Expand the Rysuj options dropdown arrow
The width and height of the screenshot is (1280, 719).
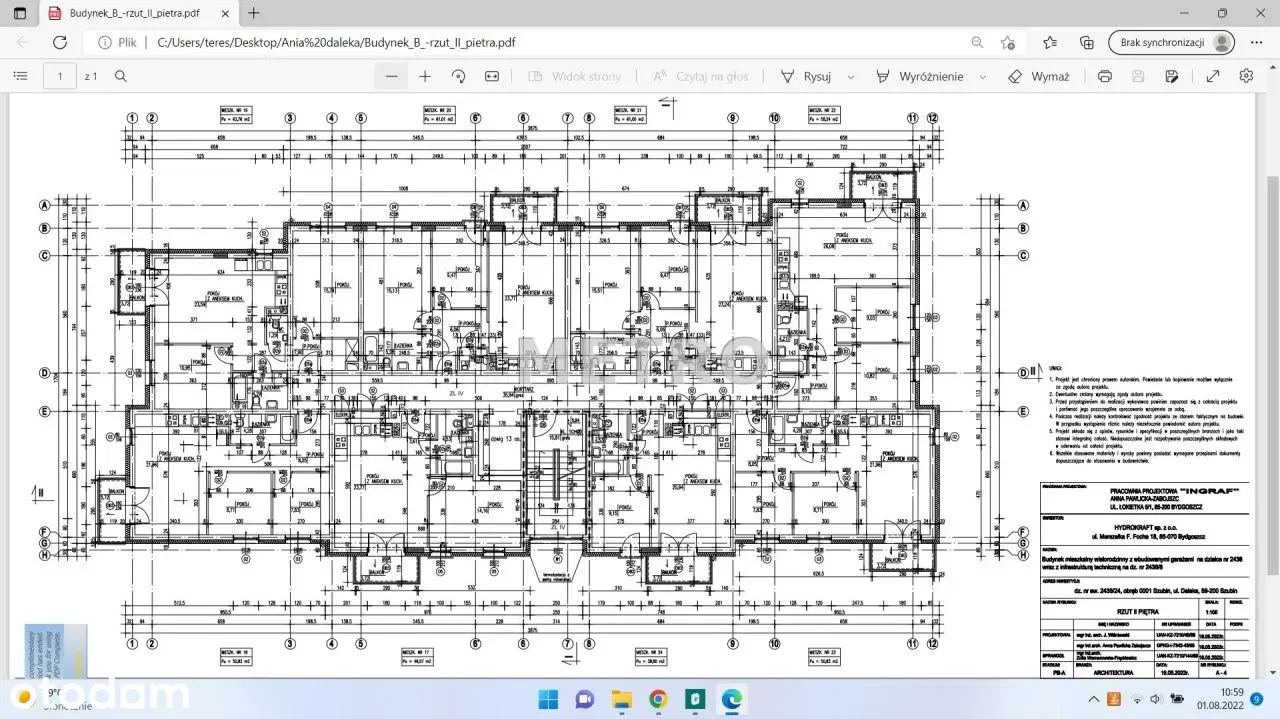(x=851, y=76)
